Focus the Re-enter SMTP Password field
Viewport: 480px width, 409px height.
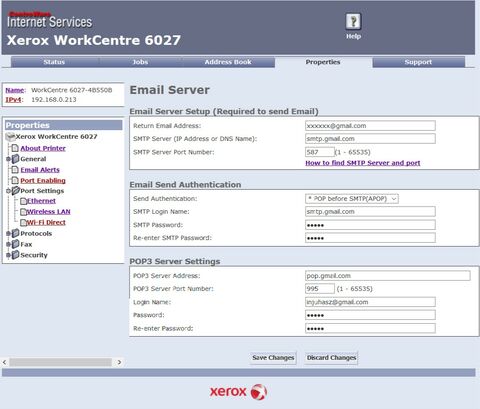[x=370, y=238]
